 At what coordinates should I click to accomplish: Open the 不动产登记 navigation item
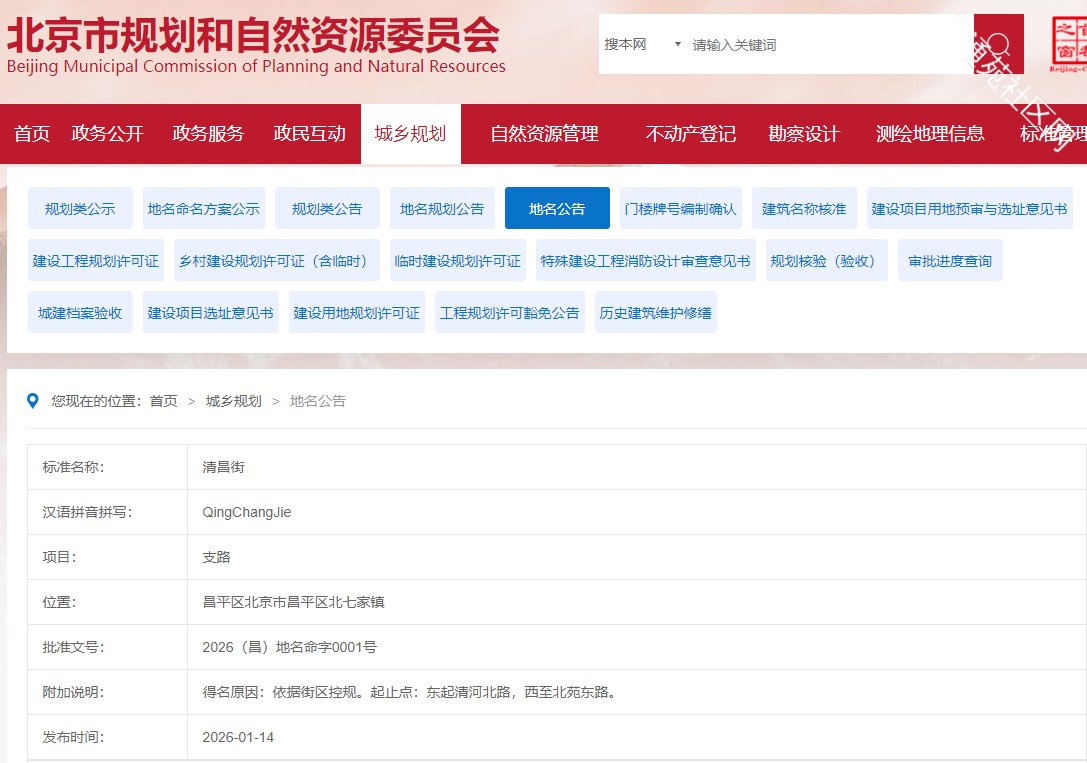(x=690, y=134)
